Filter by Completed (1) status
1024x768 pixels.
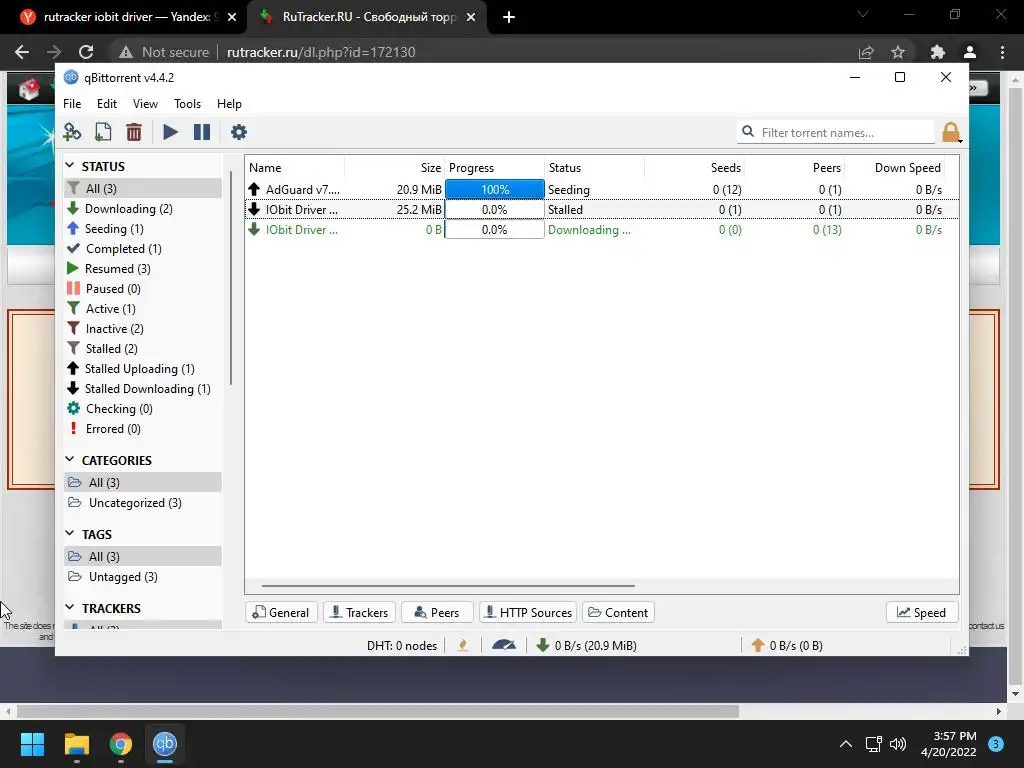coord(143,249)
